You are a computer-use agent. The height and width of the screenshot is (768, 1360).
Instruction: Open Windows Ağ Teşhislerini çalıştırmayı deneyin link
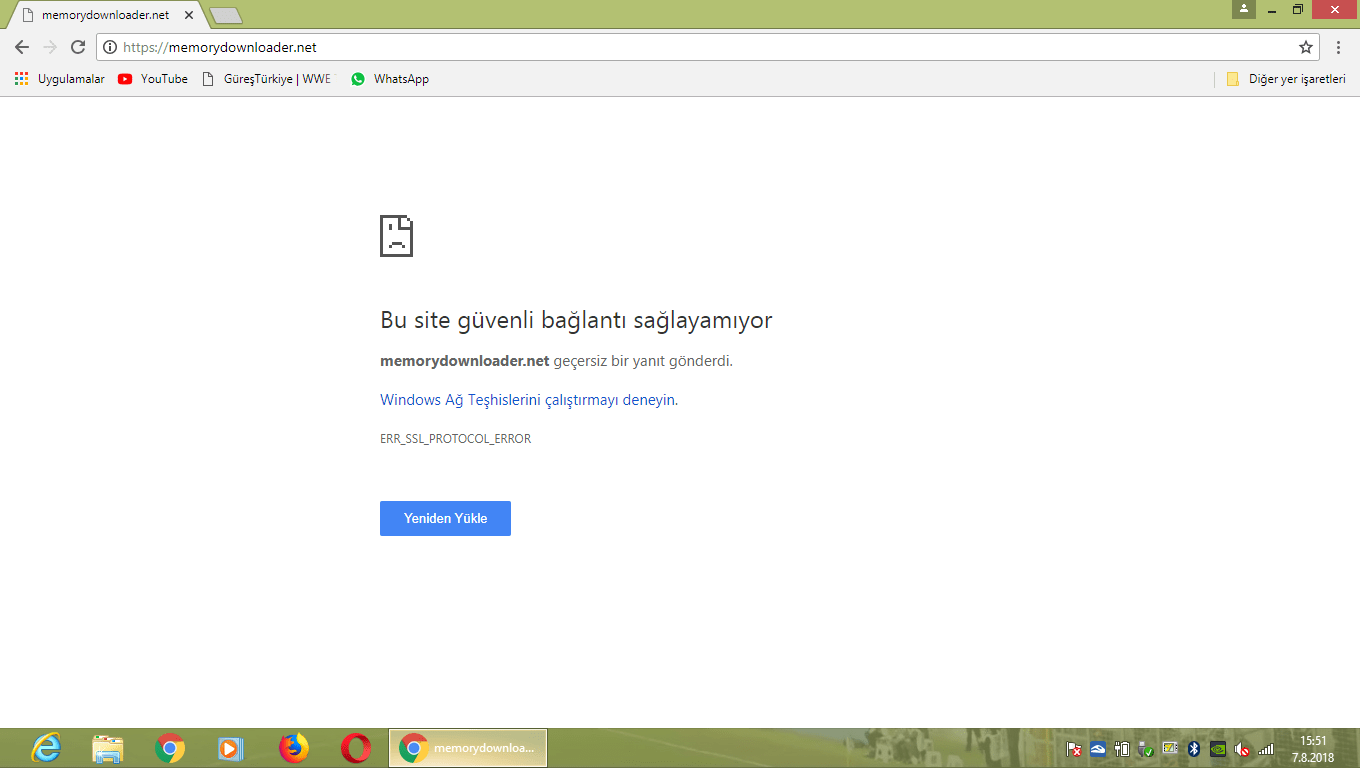tap(528, 400)
